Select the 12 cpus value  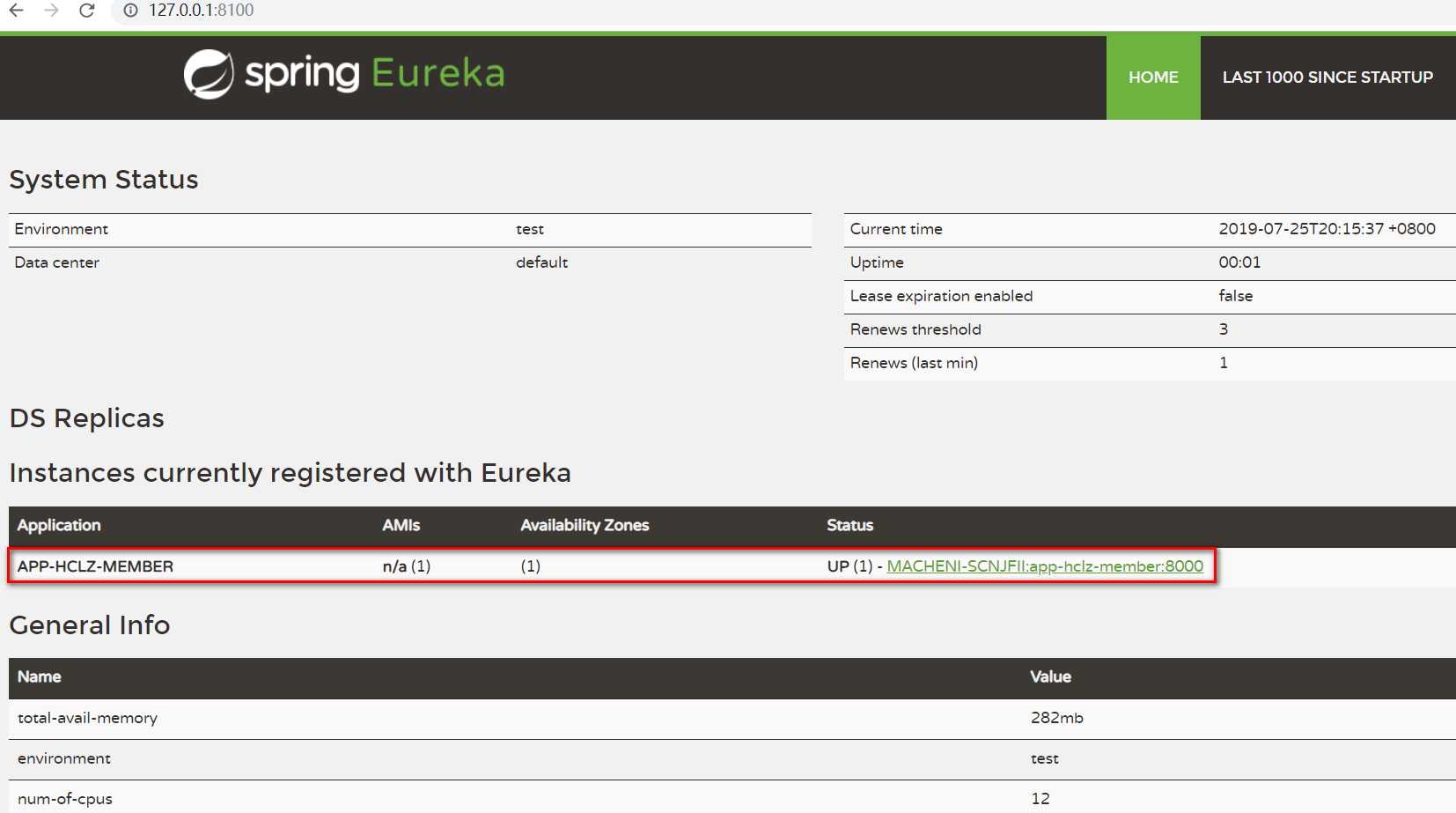pos(1040,799)
